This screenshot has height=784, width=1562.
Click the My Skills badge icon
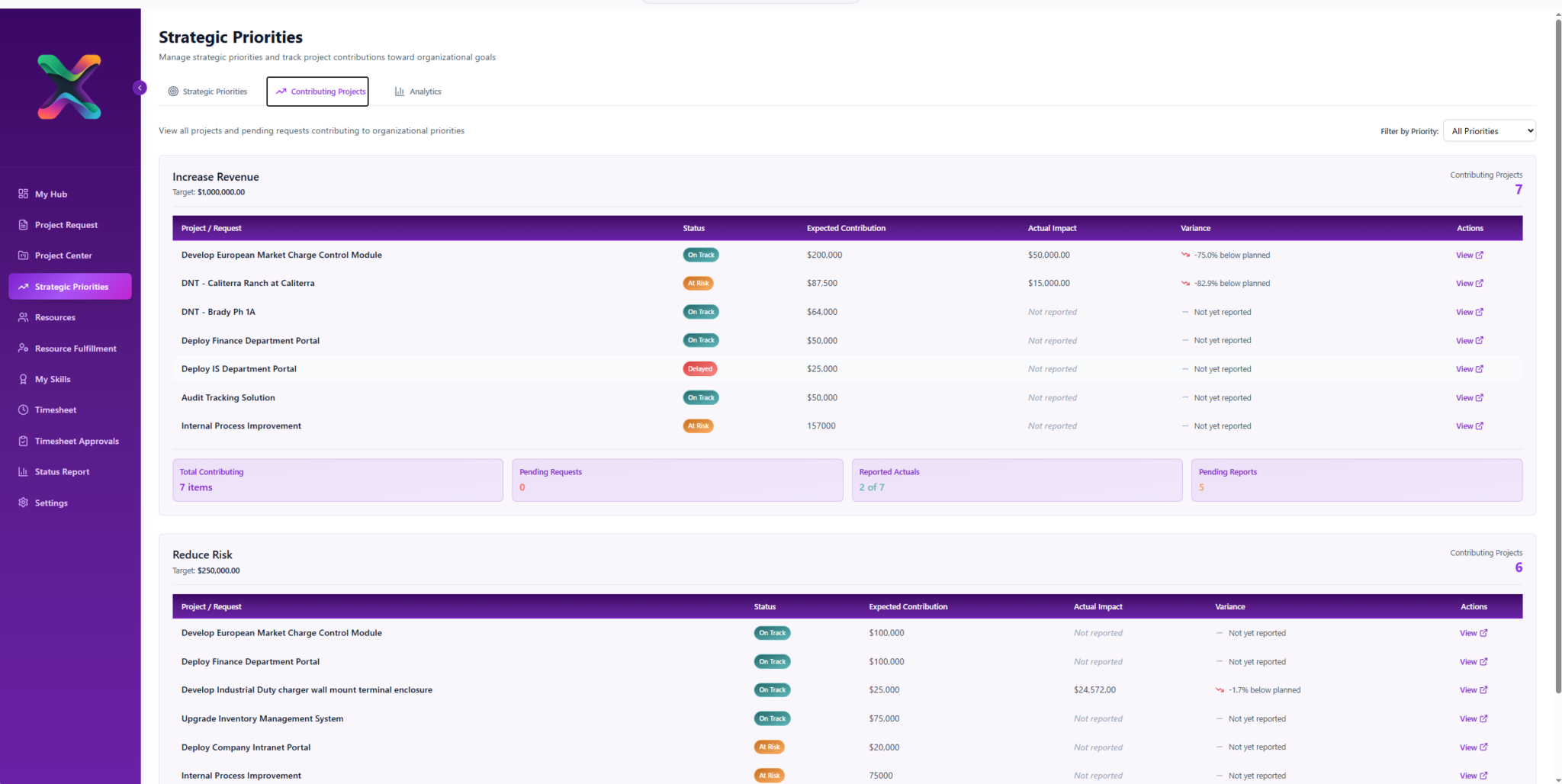click(x=23, y=379)
